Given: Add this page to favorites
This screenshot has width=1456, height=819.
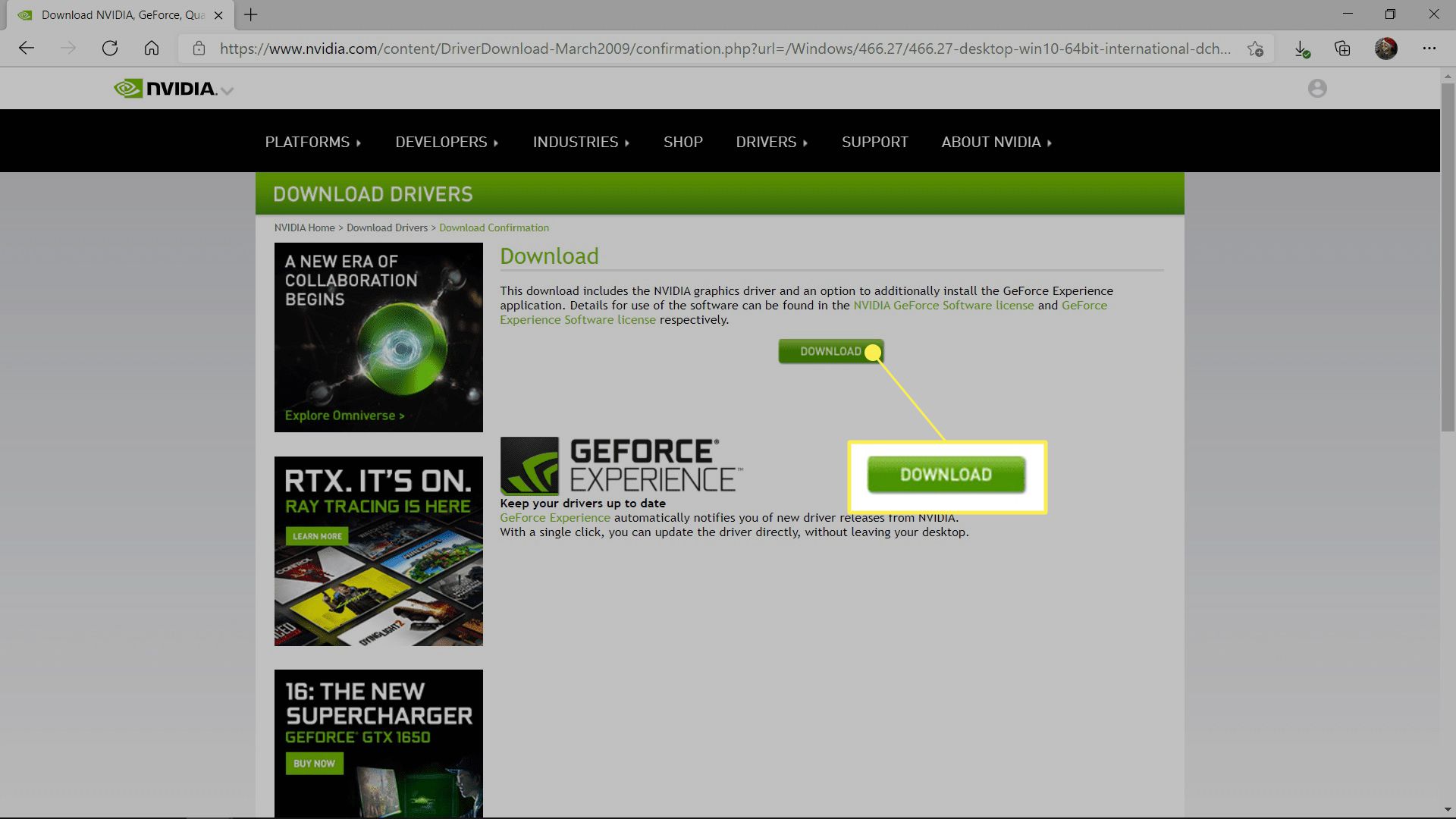Looking at the screenshot, I should pyautogui.click(x=1255, y=49).
